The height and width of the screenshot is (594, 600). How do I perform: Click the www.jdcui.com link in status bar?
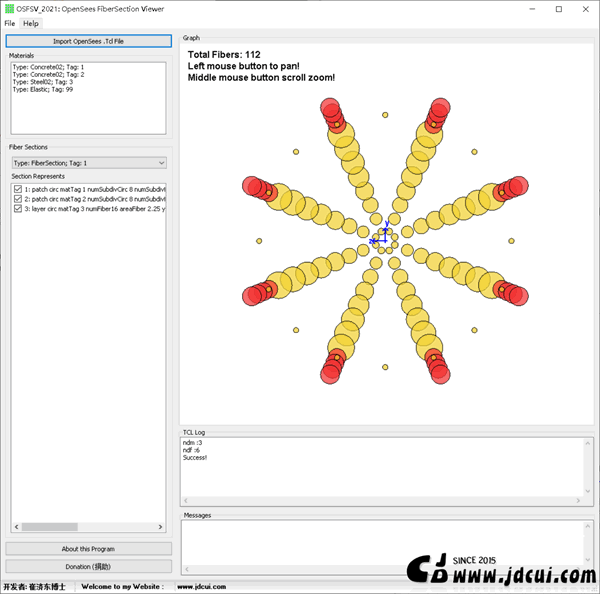(202, 586)
